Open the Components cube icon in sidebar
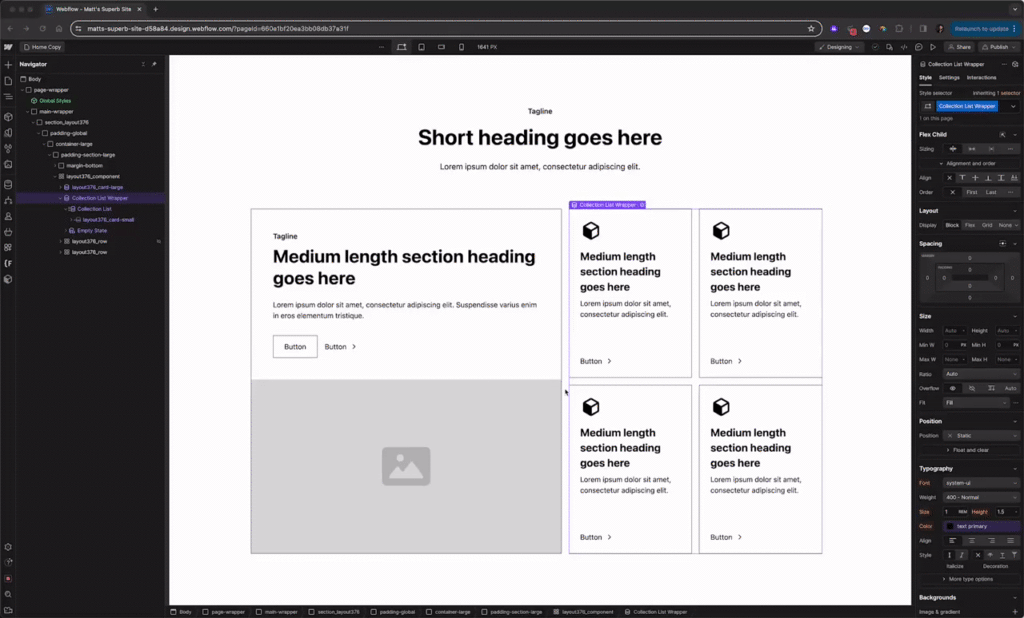 [8, 117]
